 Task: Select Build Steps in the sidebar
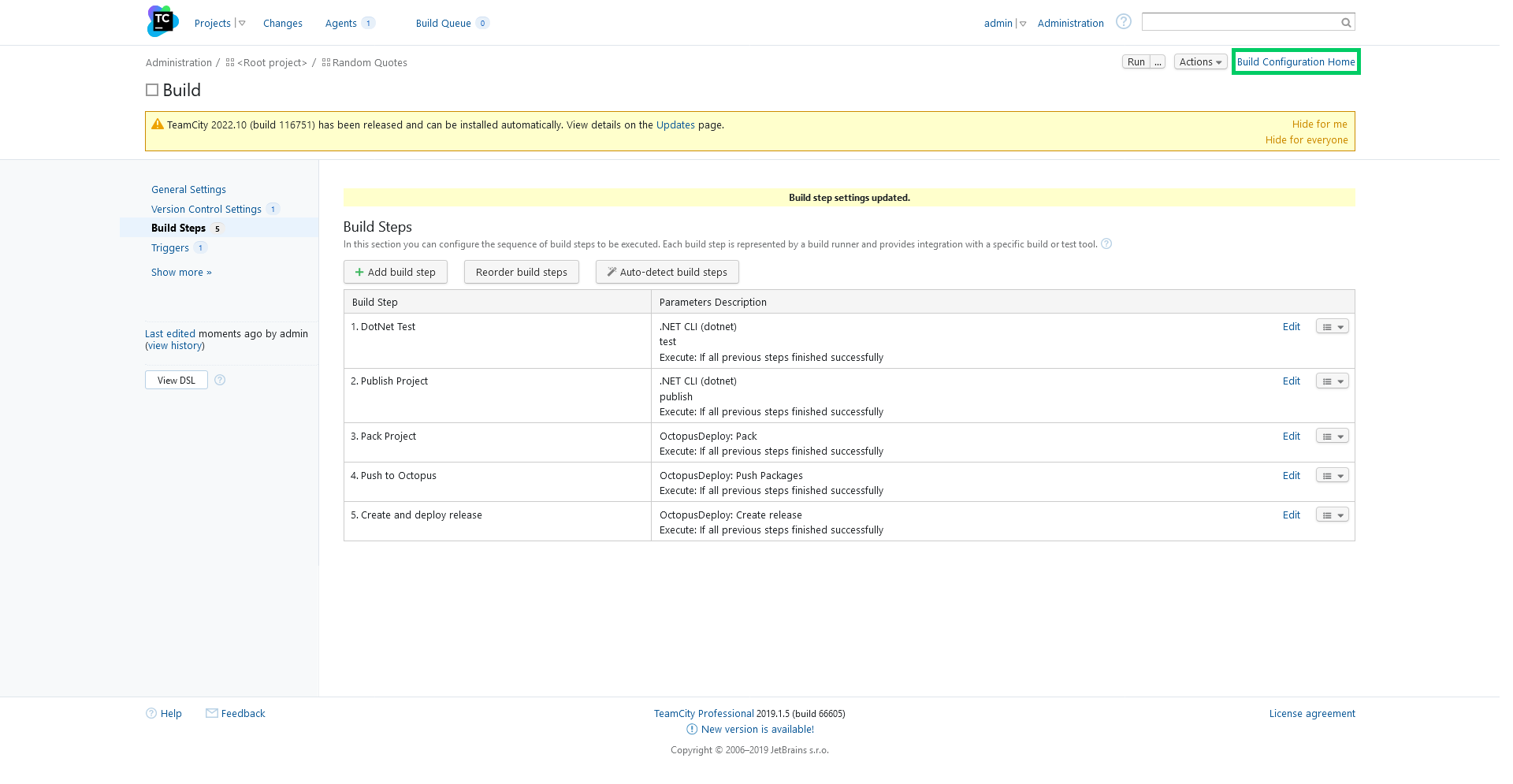(x=178, y=229)
